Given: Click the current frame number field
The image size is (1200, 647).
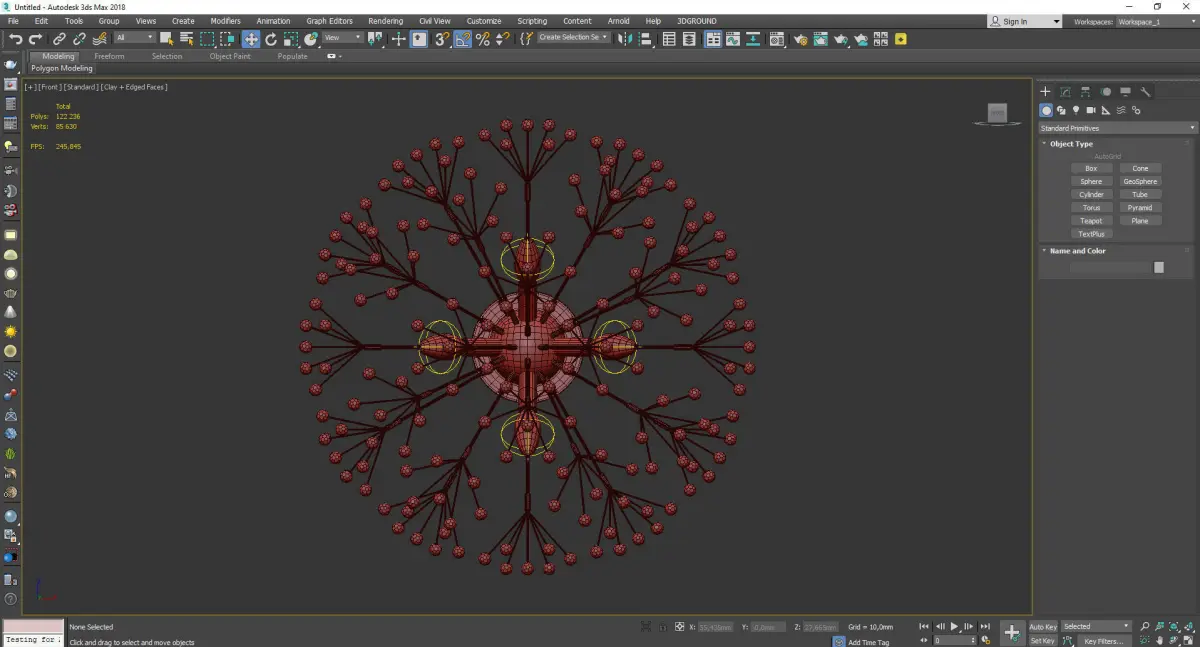Looking at the screenshot, I should pos(954,640).
